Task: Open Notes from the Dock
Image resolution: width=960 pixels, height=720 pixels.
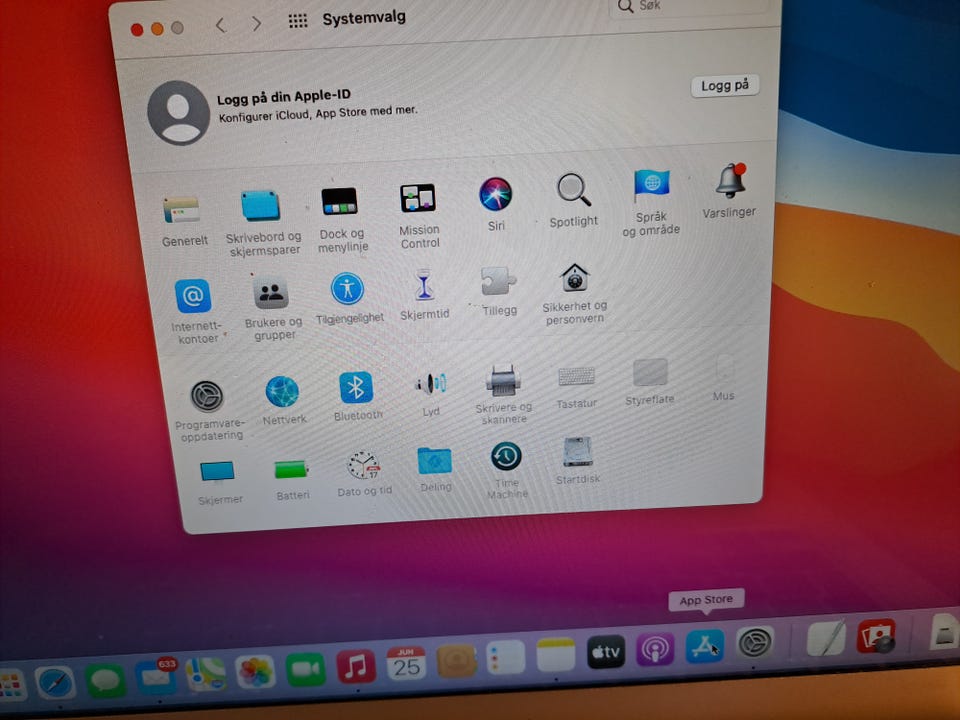Action: point(556,655)
